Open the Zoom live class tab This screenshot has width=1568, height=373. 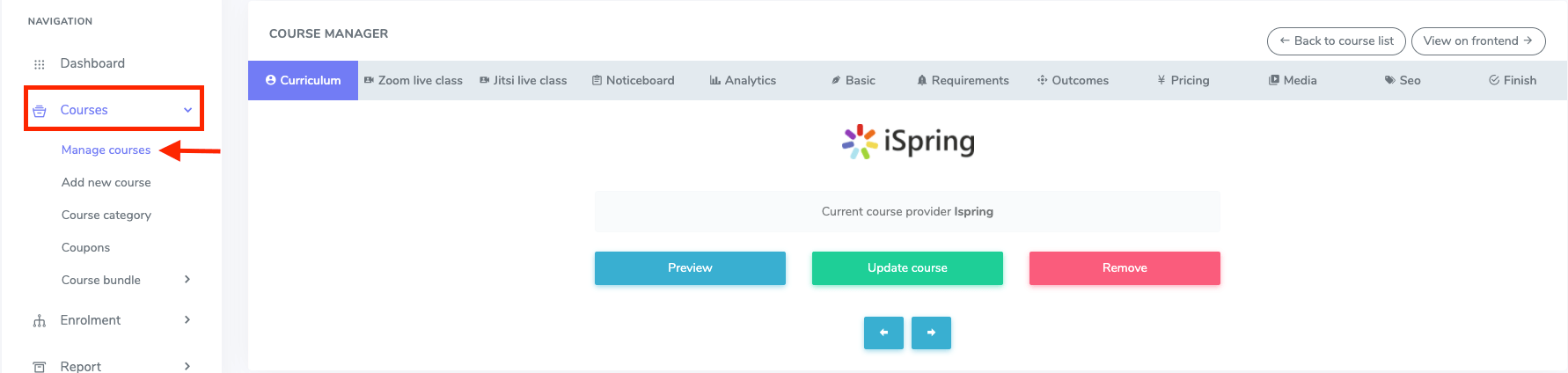[x=414, y=80]
